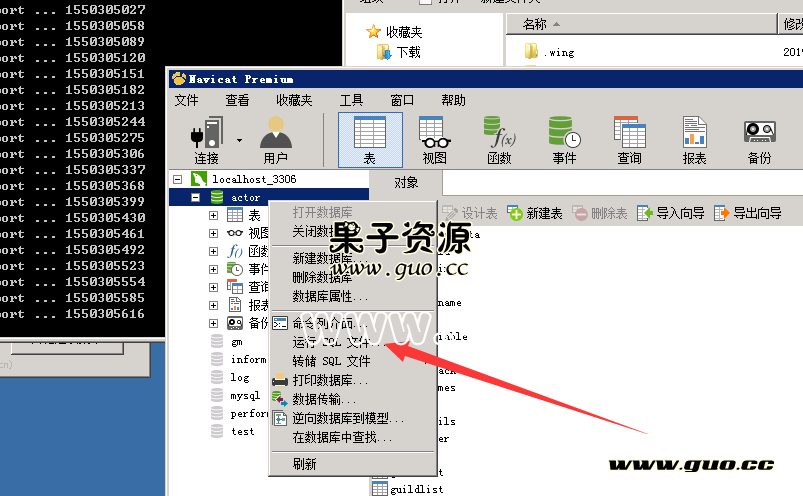Screen dimensions: 803x496
Task: Choose 刷新 from context menu
Action: [x=352, y=464]
